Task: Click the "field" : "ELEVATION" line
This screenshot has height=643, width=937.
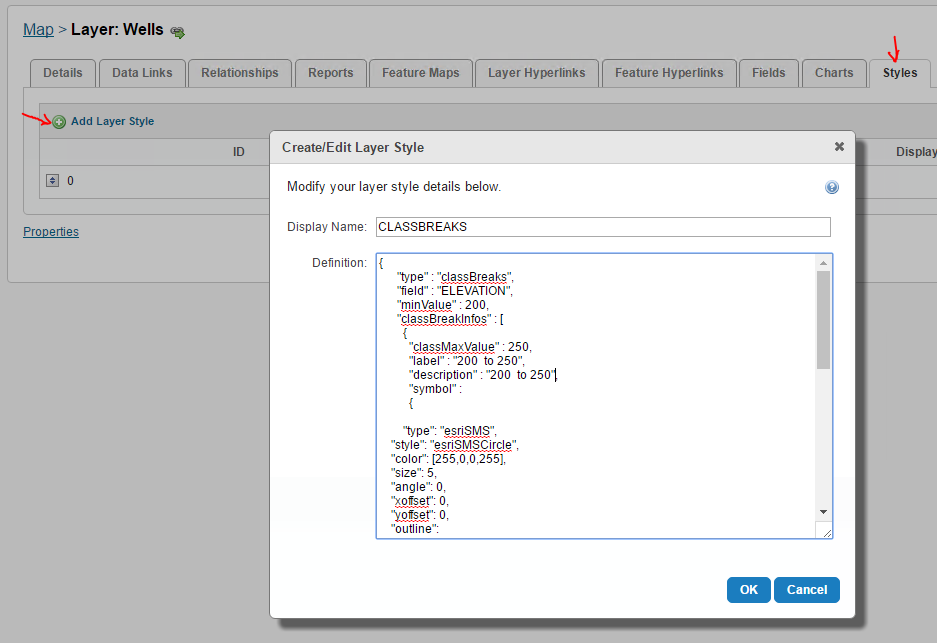Action: pos(455,291)
